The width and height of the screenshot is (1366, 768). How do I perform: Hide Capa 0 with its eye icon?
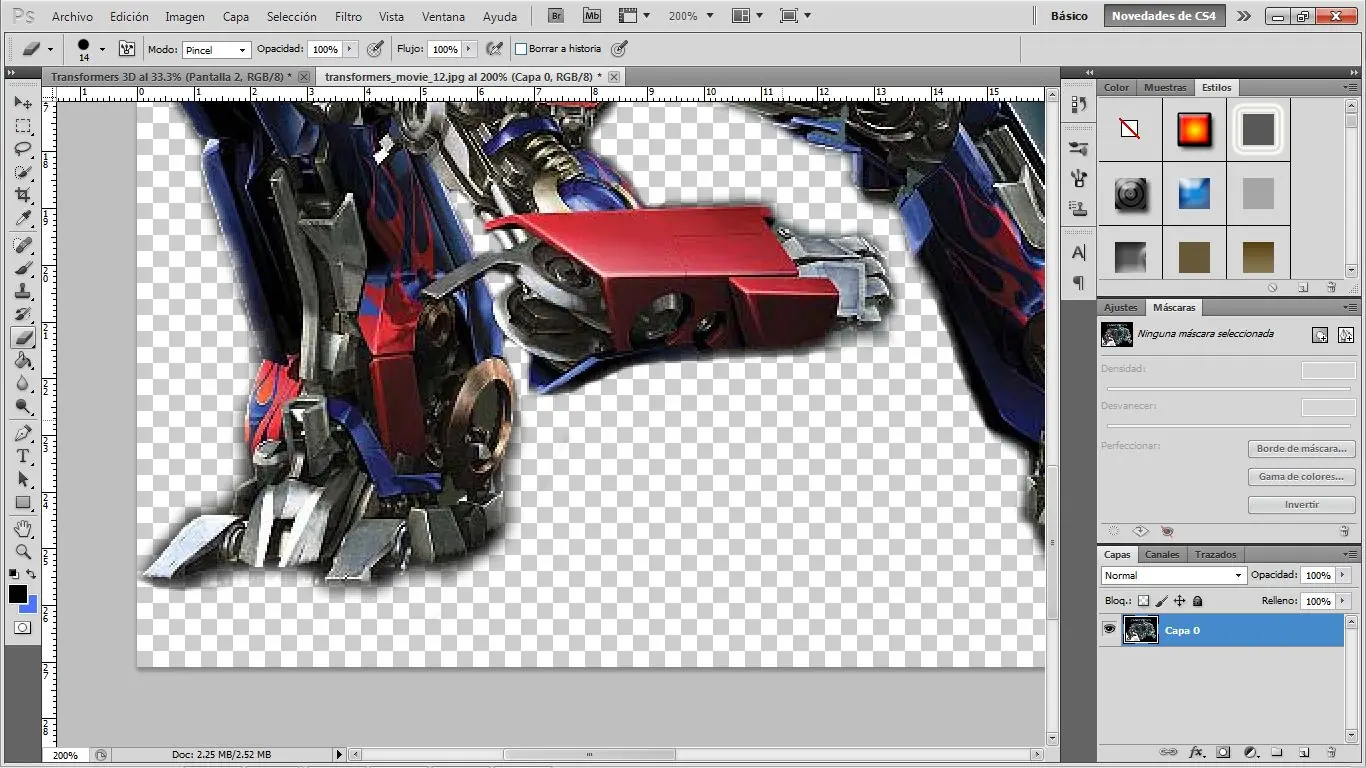(x=1109, y=630)
